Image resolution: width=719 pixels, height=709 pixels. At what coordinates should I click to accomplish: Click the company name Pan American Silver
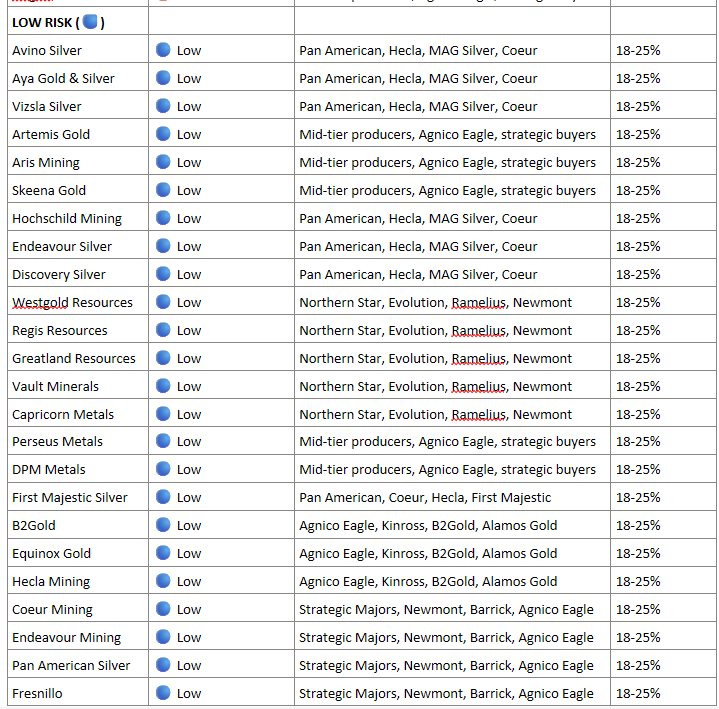point(71,665)
